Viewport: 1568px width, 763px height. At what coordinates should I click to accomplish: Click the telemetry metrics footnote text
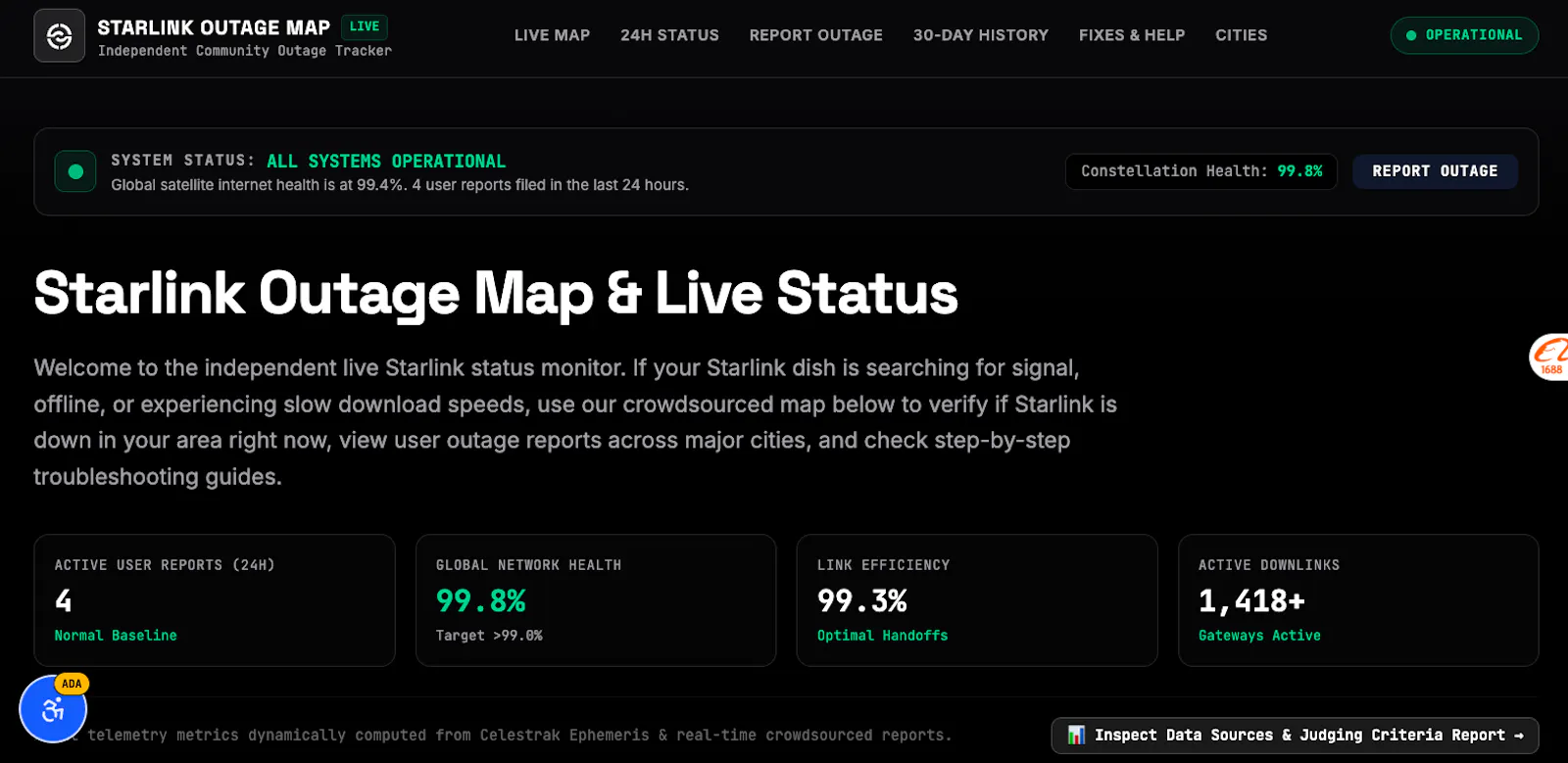pyautogui.click(x=519, y=736)
